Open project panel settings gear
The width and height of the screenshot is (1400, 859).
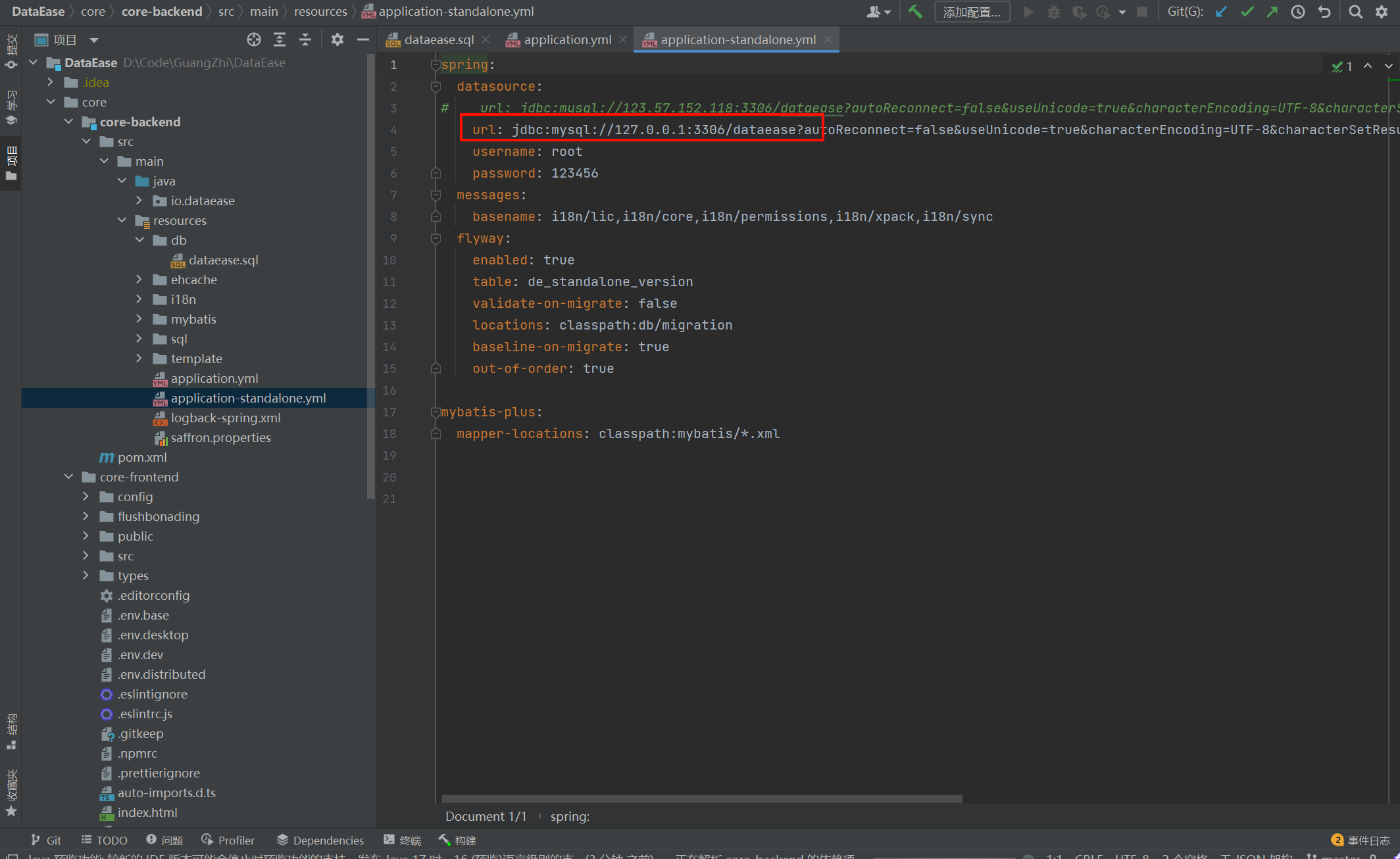coord(337,40)
